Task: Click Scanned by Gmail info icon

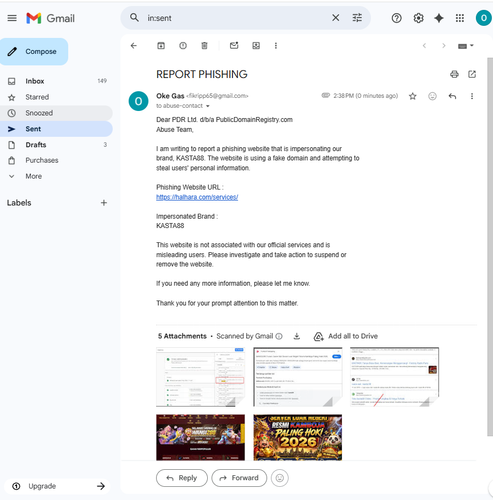Action: [279, 336]
